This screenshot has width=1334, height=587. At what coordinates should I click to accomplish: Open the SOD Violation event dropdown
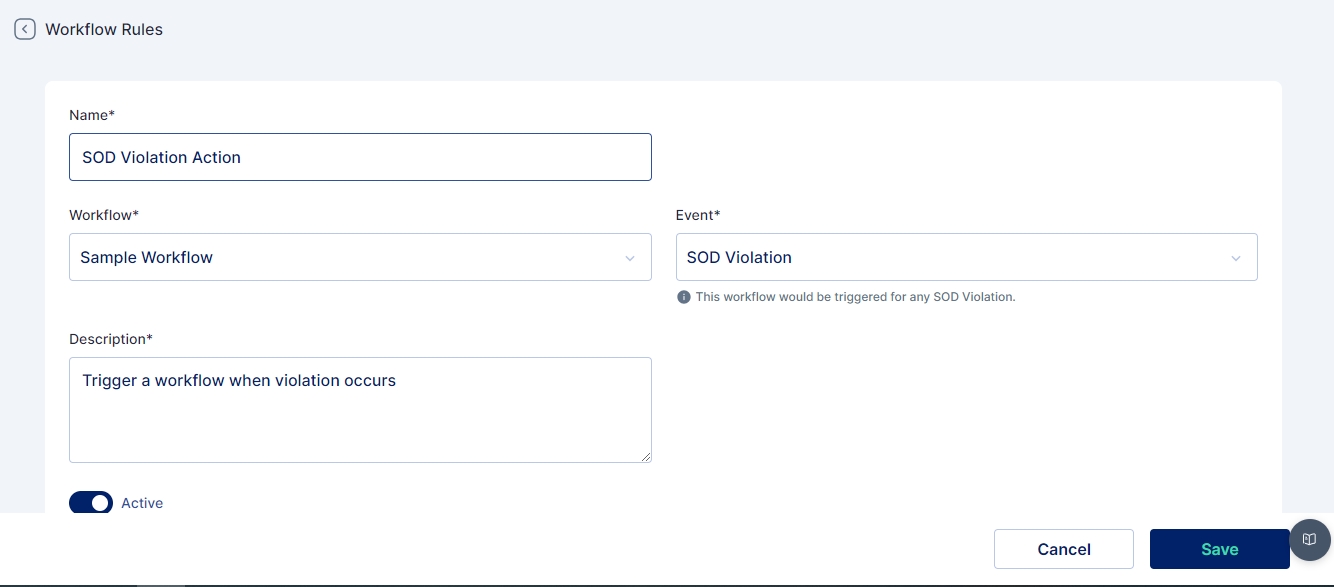pyautogui.click(x=950, y=257)
